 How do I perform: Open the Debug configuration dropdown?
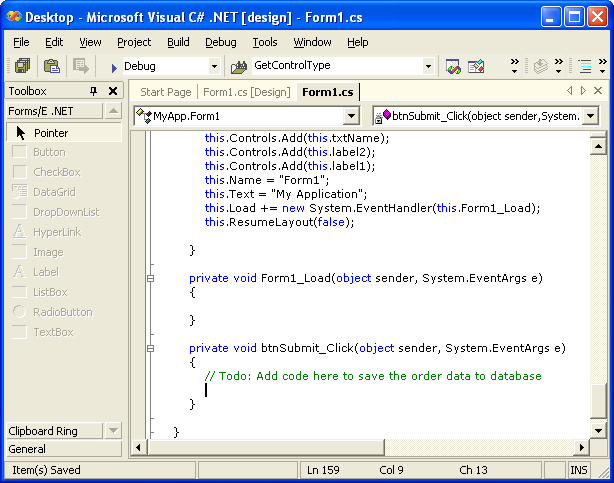tap(214, 66)
